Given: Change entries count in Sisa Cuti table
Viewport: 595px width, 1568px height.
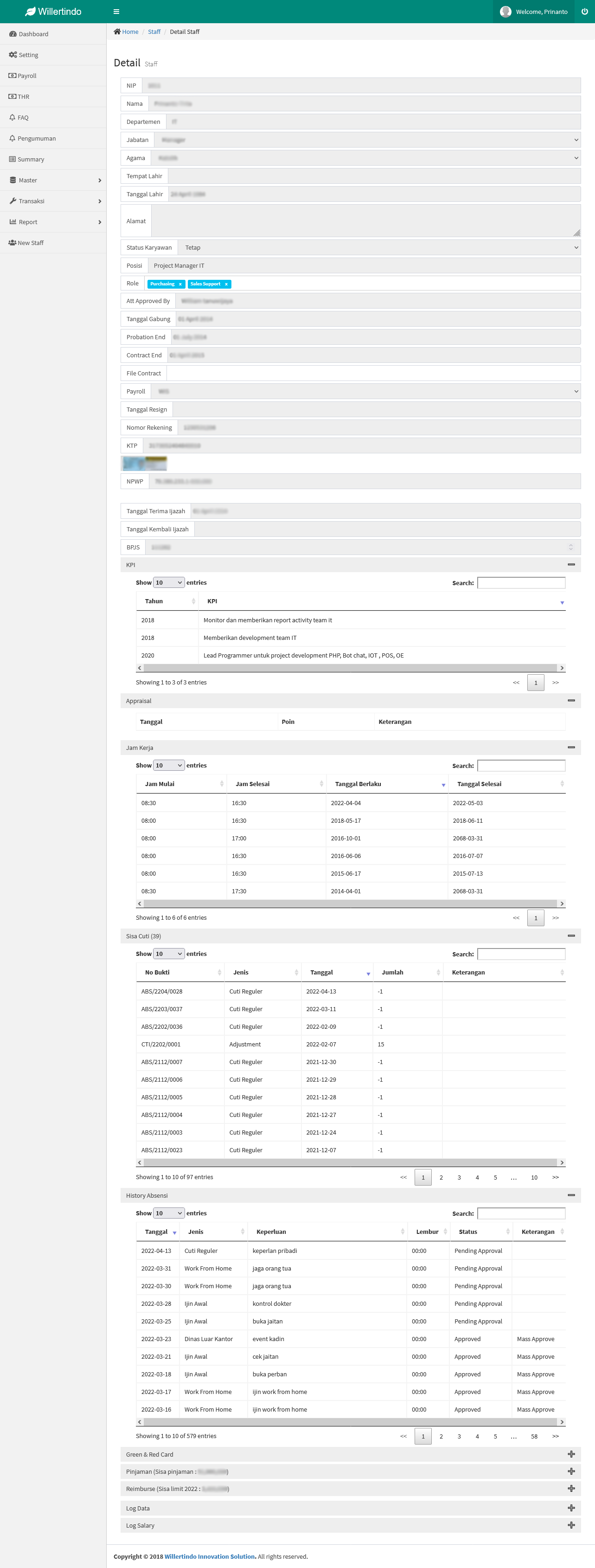Looking at the screenshot, I should (168, 954).
